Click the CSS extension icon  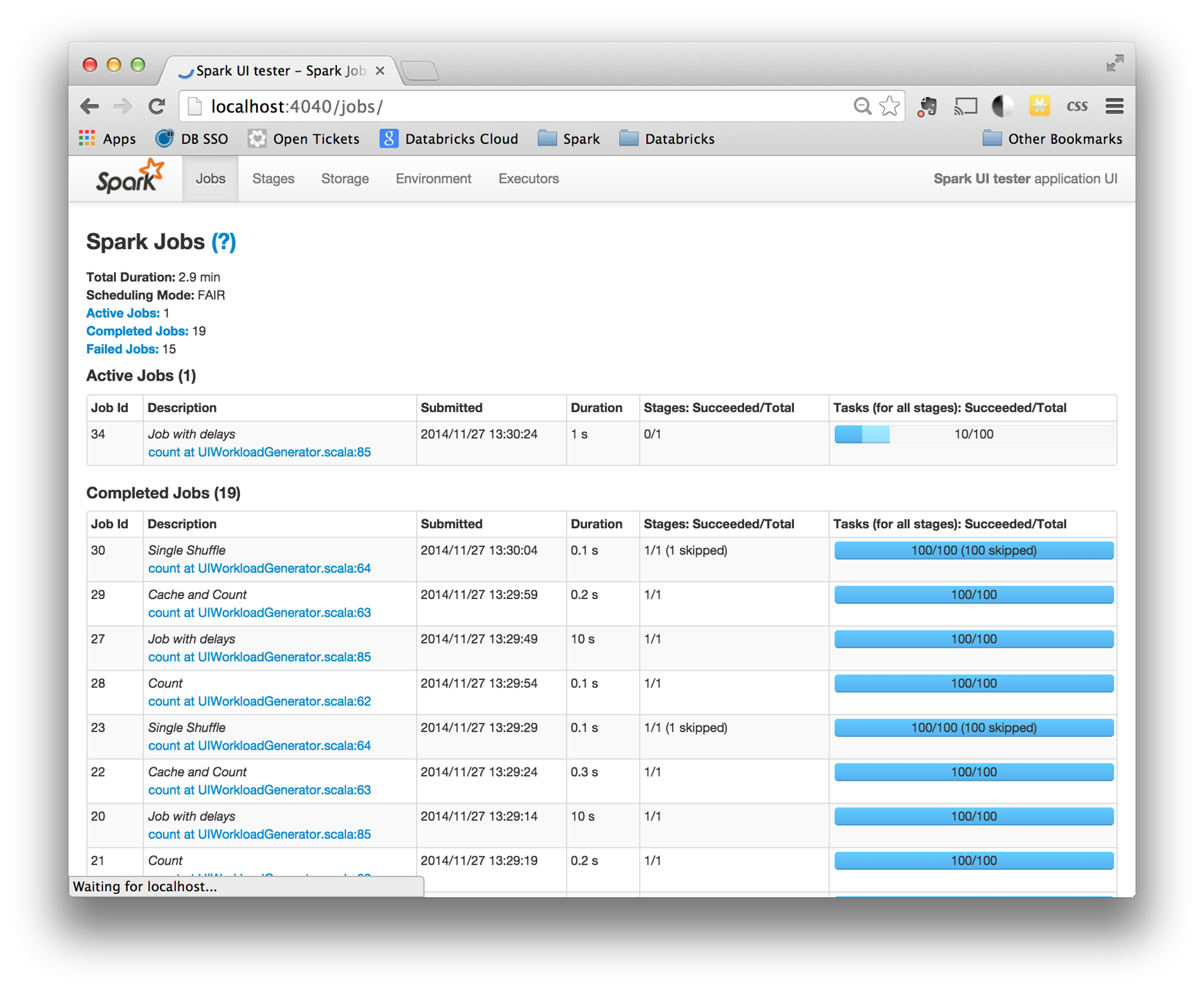(x=1077, y=106)
